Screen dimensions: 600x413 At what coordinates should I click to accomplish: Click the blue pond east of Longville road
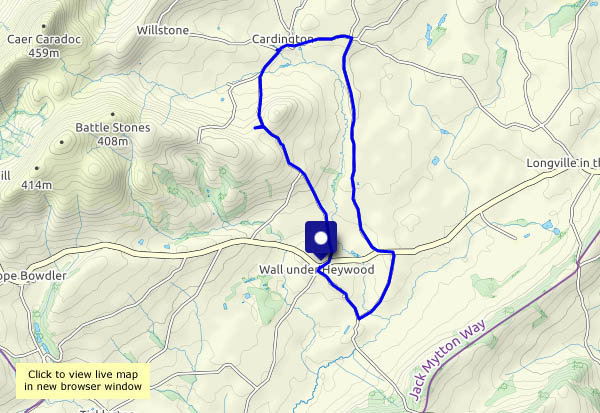tap(548, 224)
